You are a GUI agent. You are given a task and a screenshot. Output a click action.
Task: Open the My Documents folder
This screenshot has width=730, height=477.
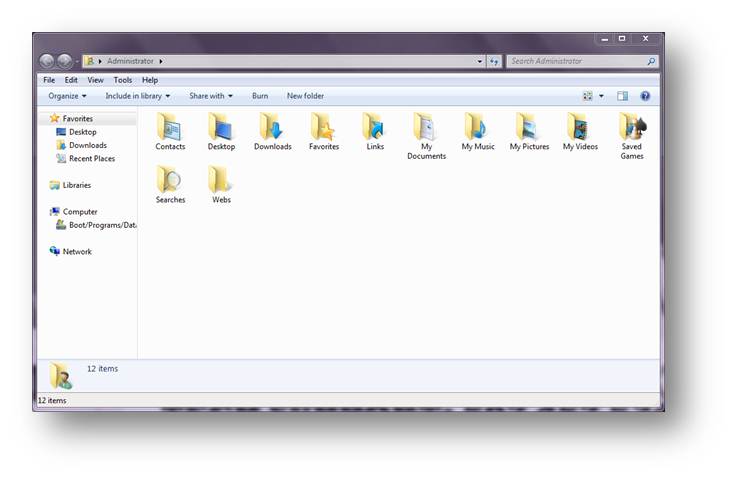click(426, 137)
